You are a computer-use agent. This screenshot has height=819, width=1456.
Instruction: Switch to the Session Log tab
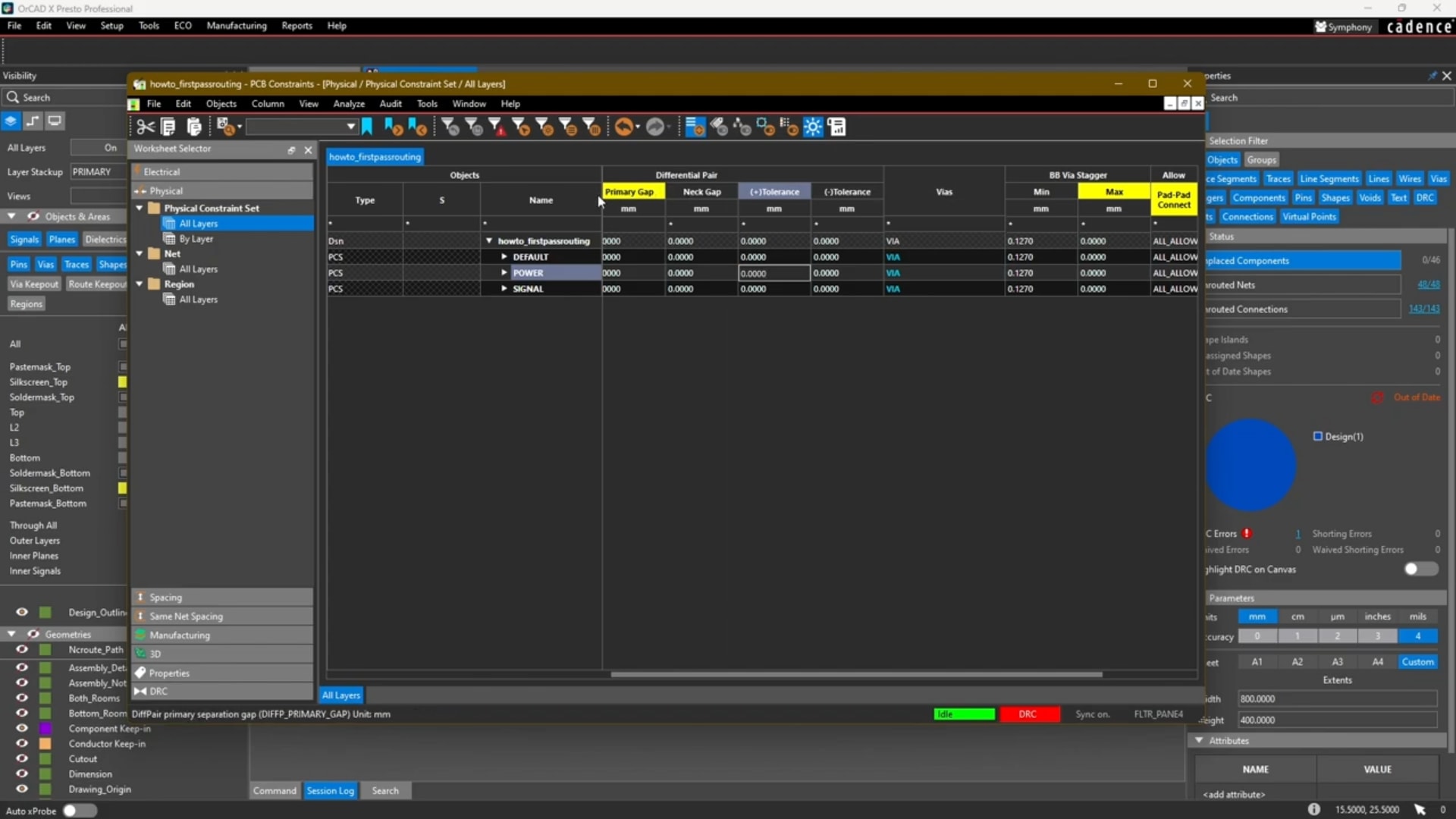330,790
